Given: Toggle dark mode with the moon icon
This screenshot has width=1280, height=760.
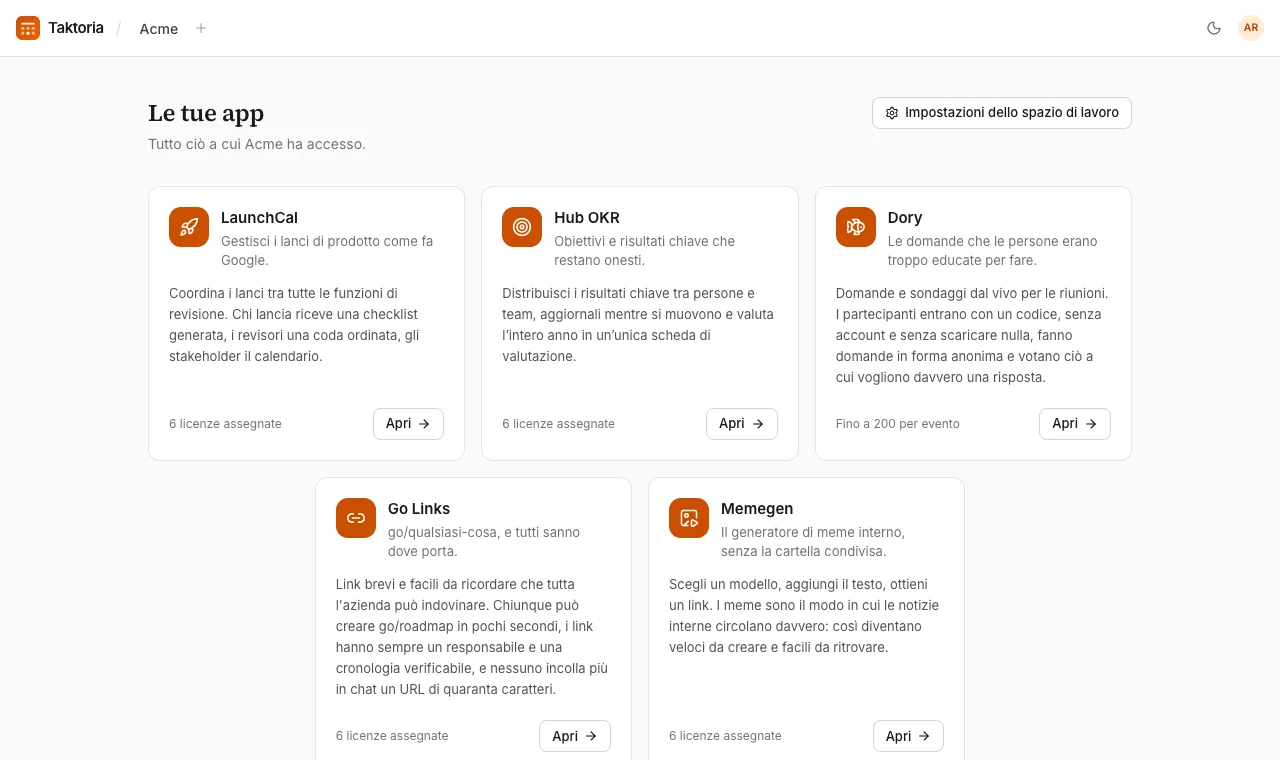Looking at the screenshot, I should pyautogui.click(x=1214, y=28).
